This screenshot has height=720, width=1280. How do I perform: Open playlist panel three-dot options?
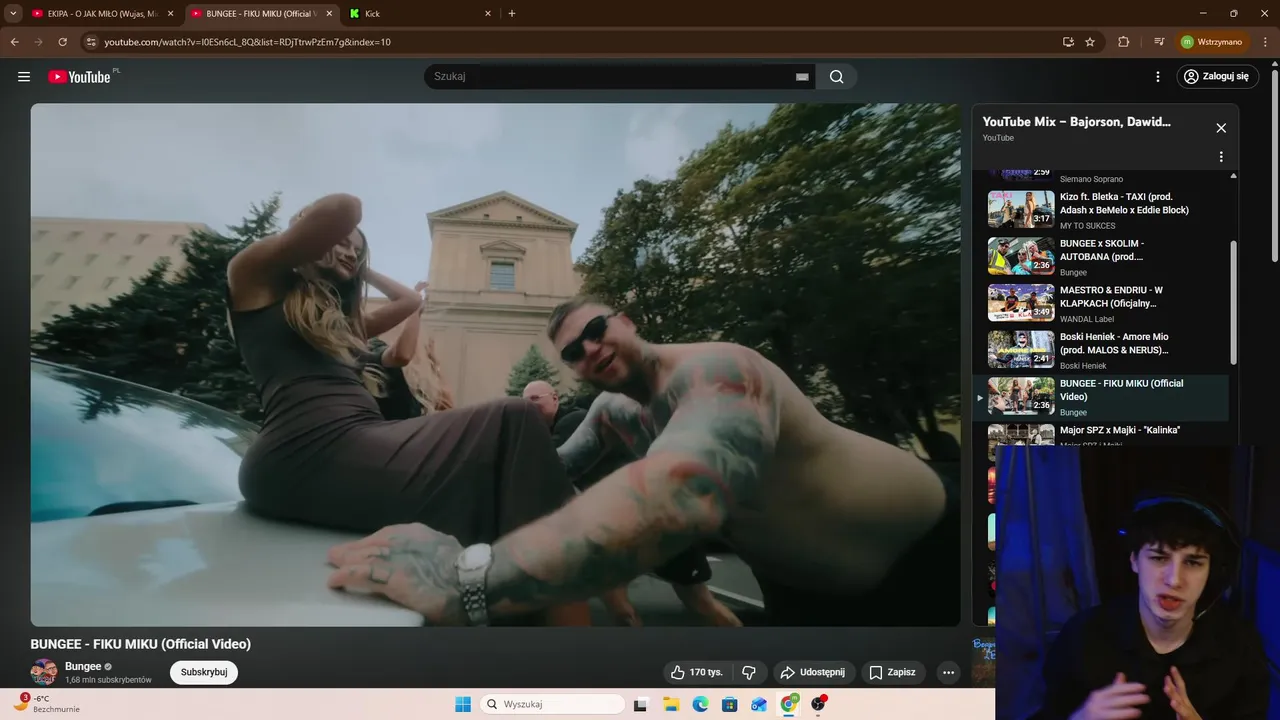1221,157
